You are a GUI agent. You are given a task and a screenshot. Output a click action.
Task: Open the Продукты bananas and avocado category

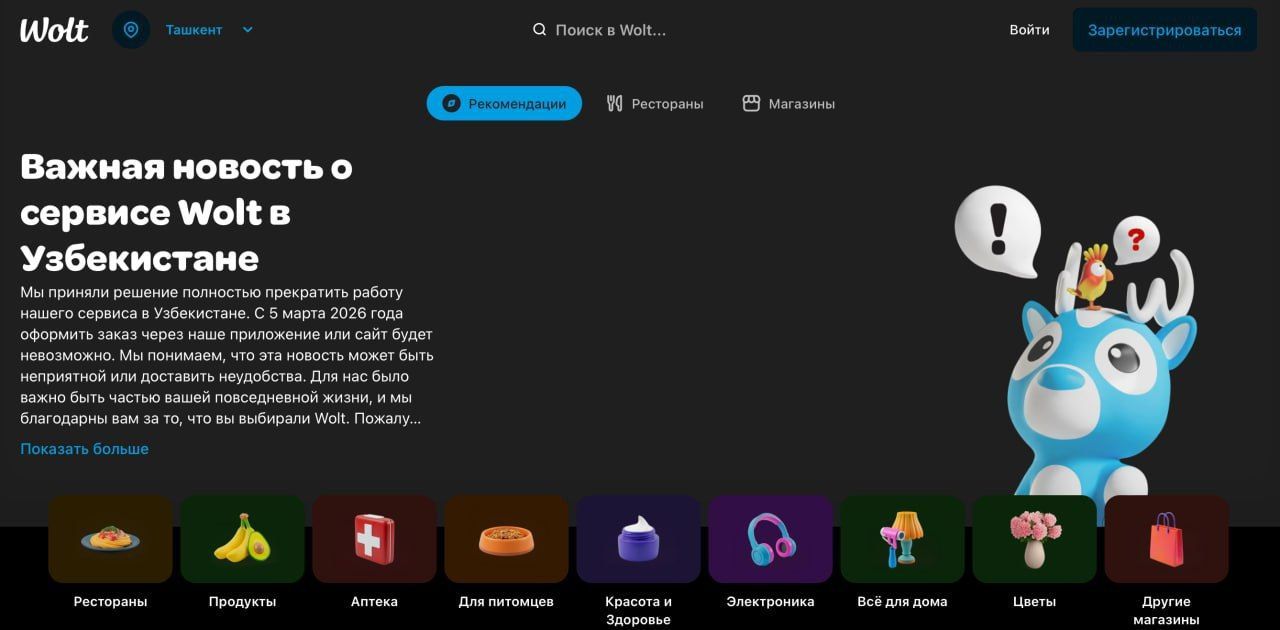click(242, 540)
